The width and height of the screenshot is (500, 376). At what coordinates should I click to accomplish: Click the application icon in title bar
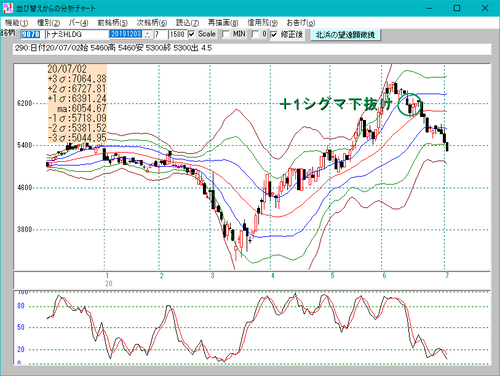pos(7,8)
